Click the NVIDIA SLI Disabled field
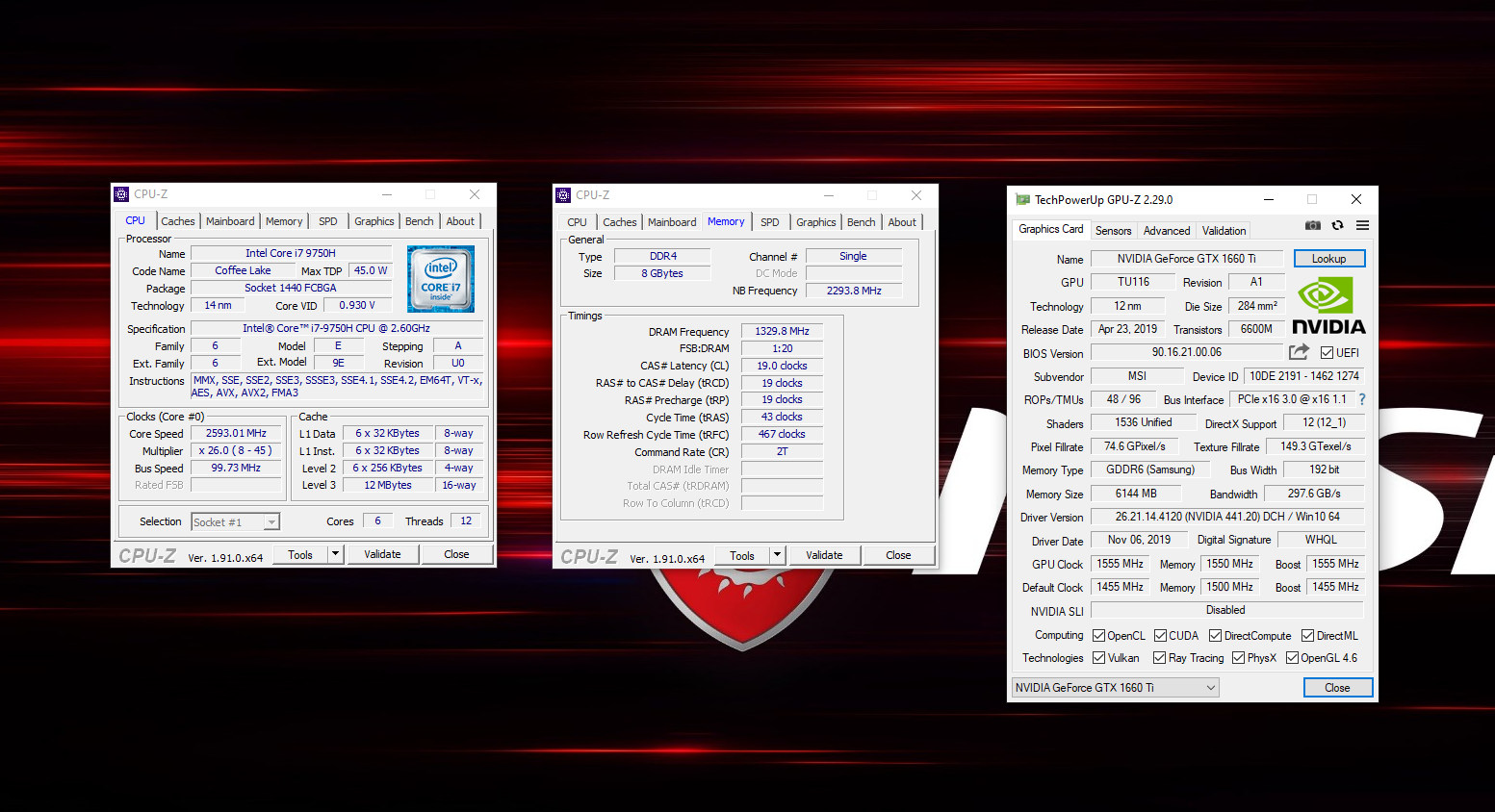This screenshot has height=812, width=1495. (1226, 611)
